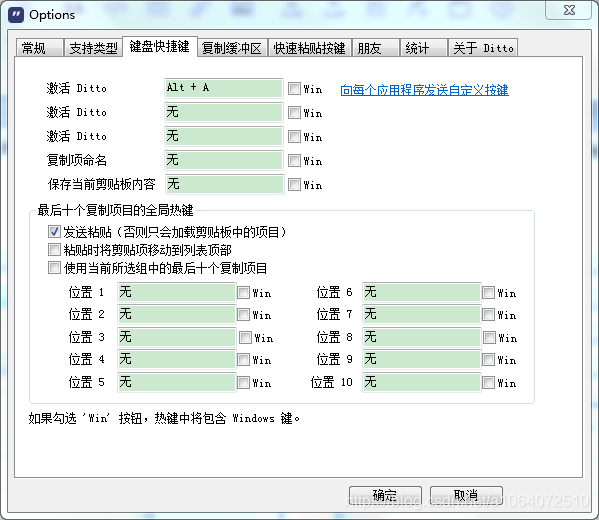This screenshot has height=520, width=599.
Task: Click the Alt + A hotkey field
Action: [x=224, y=88]
